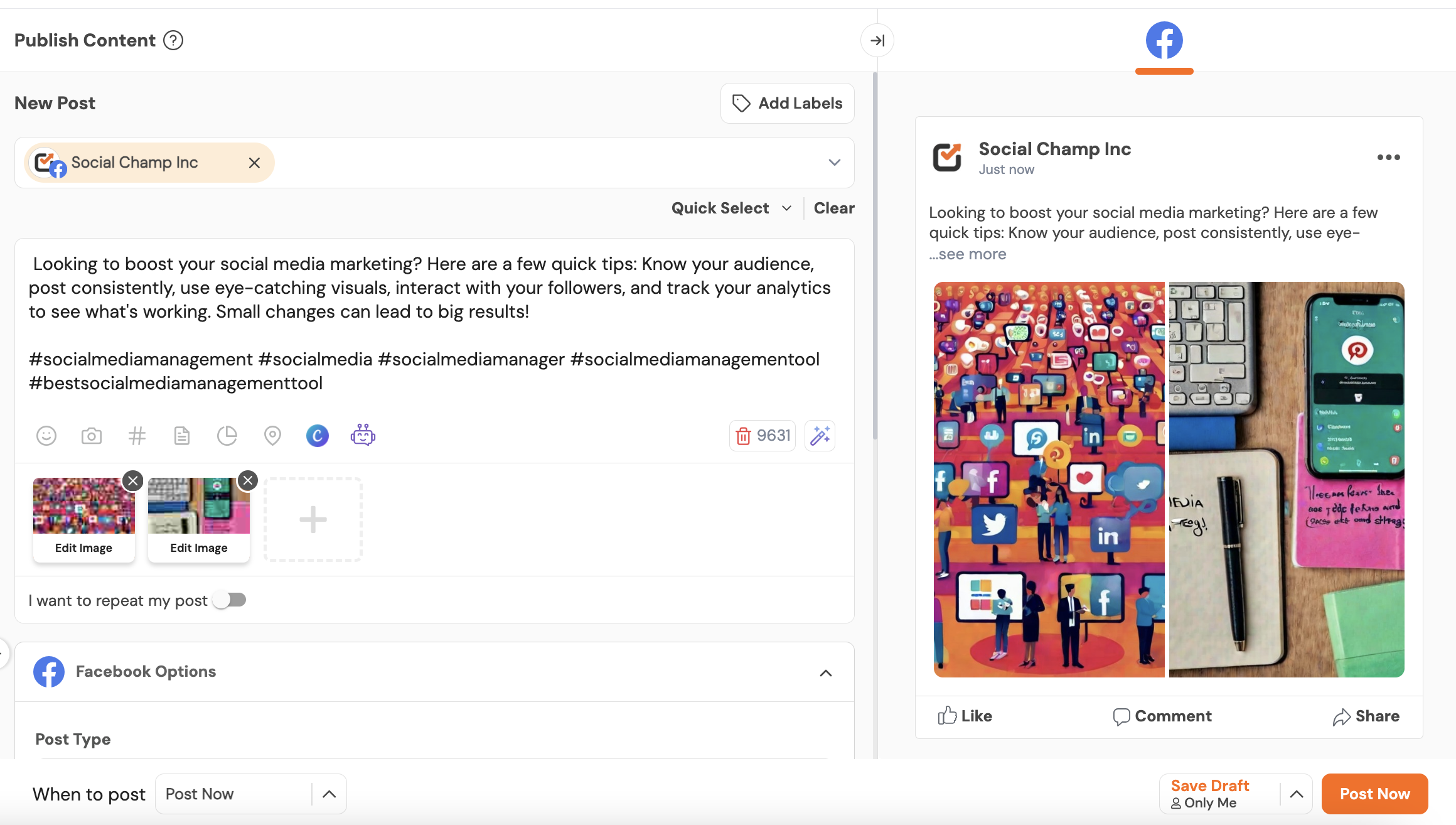
Task: Click the orange Post Now button
Action: (1374, 794)
